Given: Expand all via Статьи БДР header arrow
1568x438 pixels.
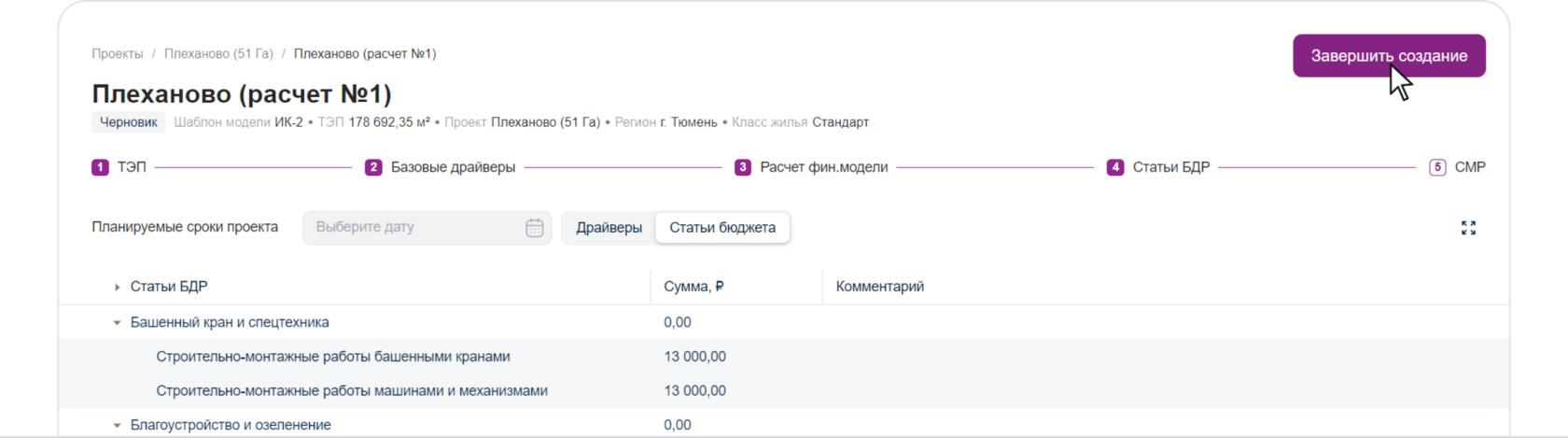Looking at the screenshot, I should coord(117,288).
